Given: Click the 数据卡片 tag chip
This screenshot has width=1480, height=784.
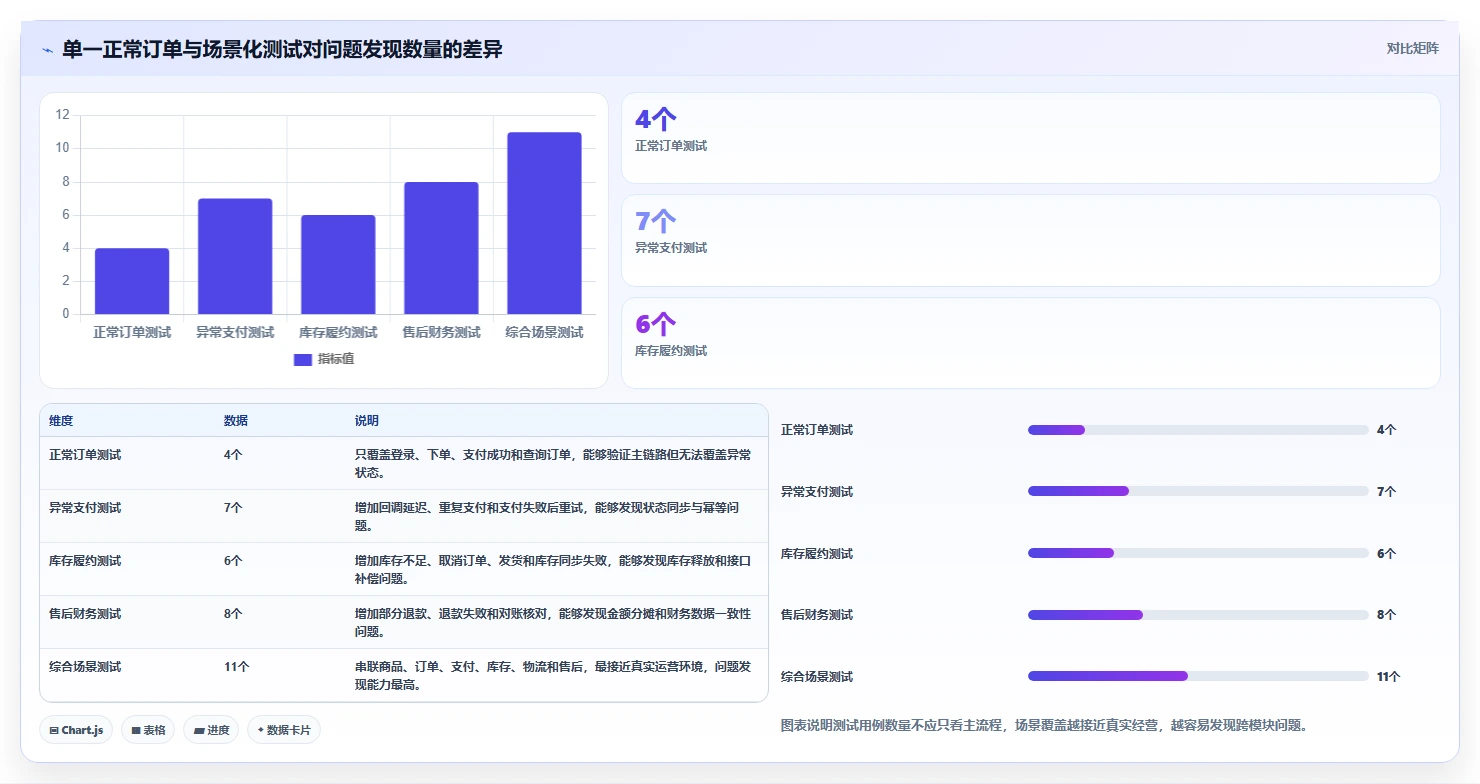Looking at the screenshot, I should 284,730.
